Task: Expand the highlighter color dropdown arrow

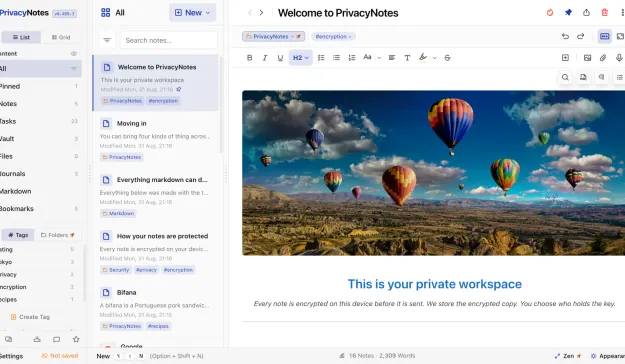Action: (x=434, y=58)
